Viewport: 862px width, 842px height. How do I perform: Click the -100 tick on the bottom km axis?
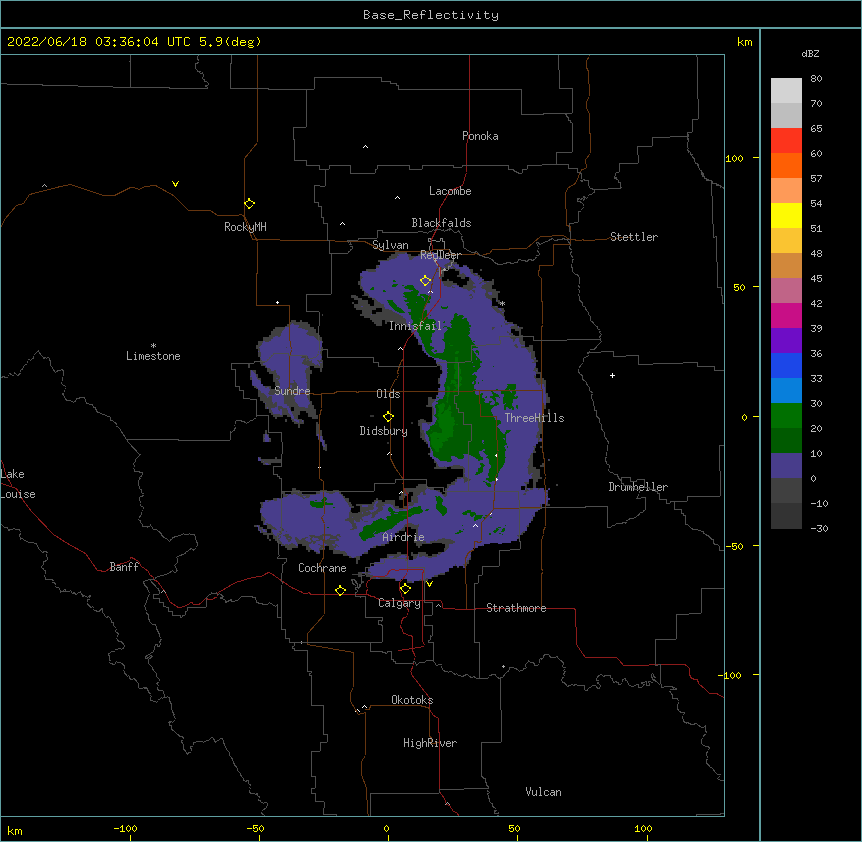pos(125,828)
